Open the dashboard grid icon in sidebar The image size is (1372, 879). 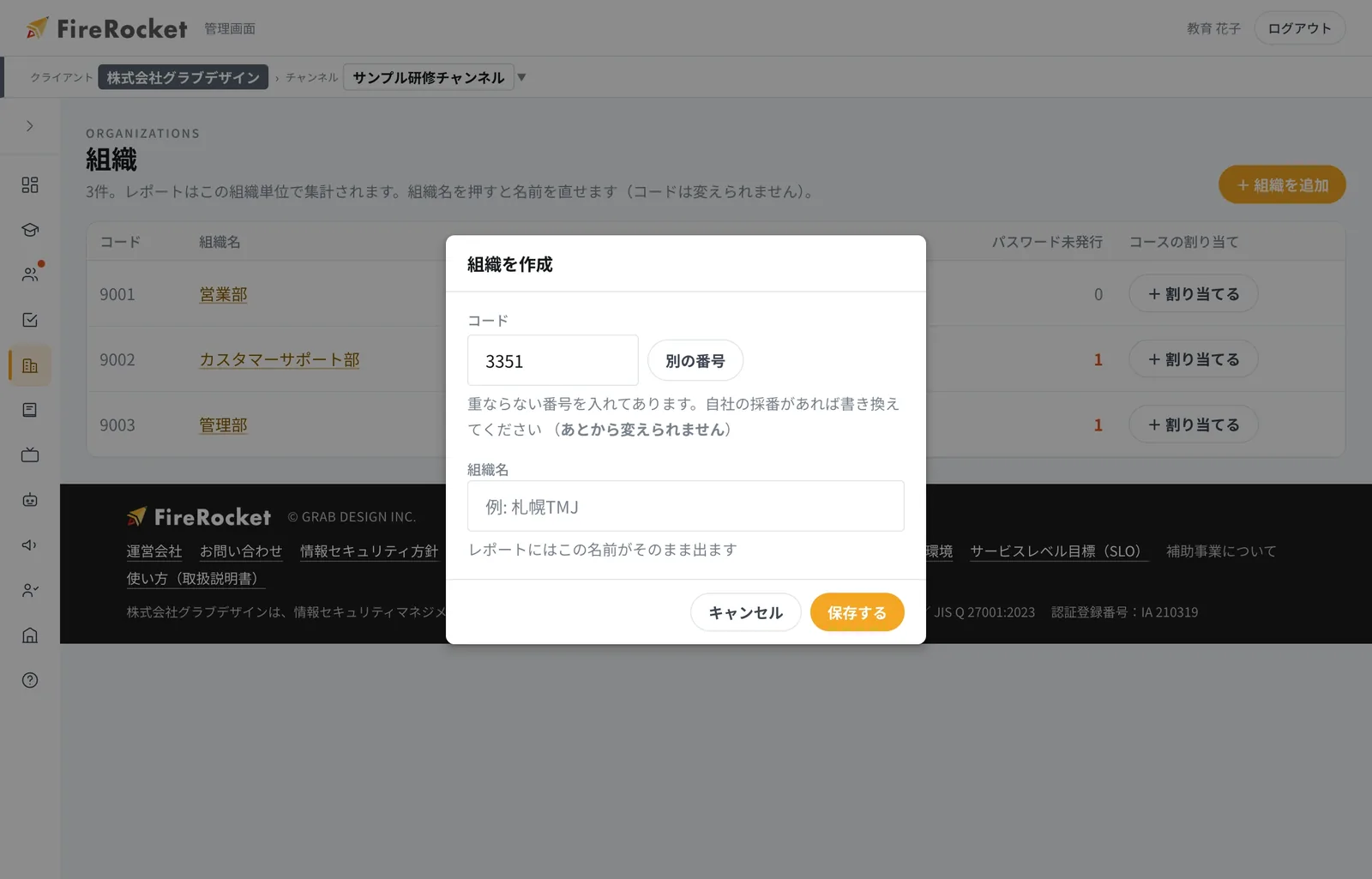pos(30,184)
